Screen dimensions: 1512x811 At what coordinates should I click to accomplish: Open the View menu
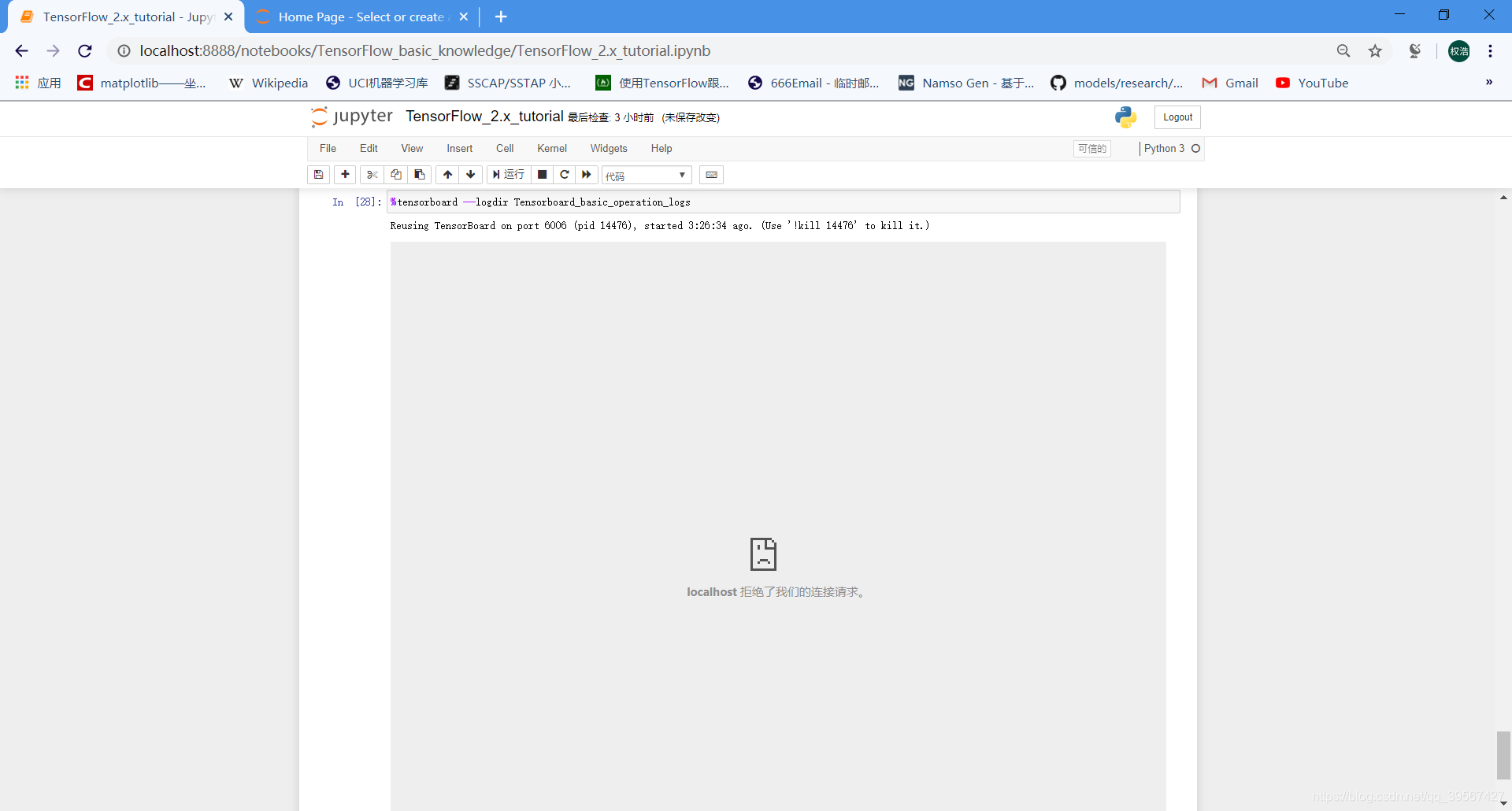(412, 149)
